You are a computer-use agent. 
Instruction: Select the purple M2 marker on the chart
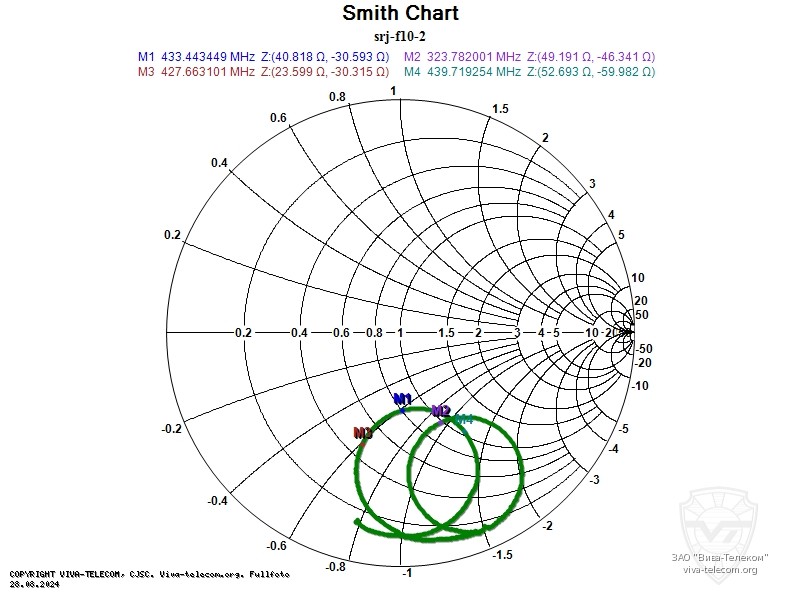(440, 411)
